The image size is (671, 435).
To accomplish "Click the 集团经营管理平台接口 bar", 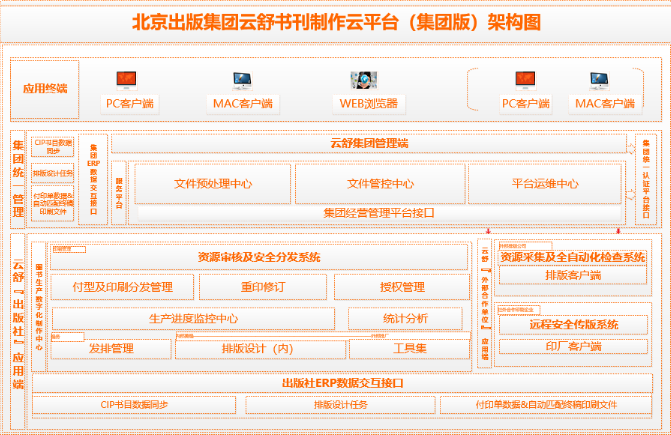I will tap(380, 212).
